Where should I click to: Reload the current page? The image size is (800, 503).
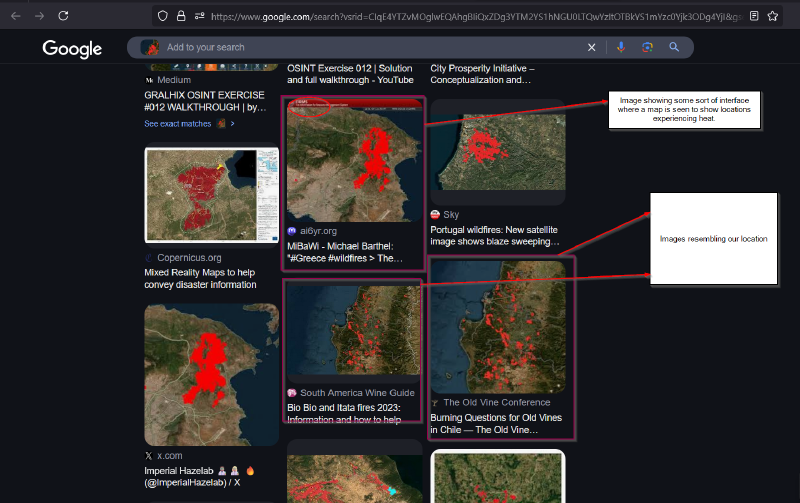point(64,16)
